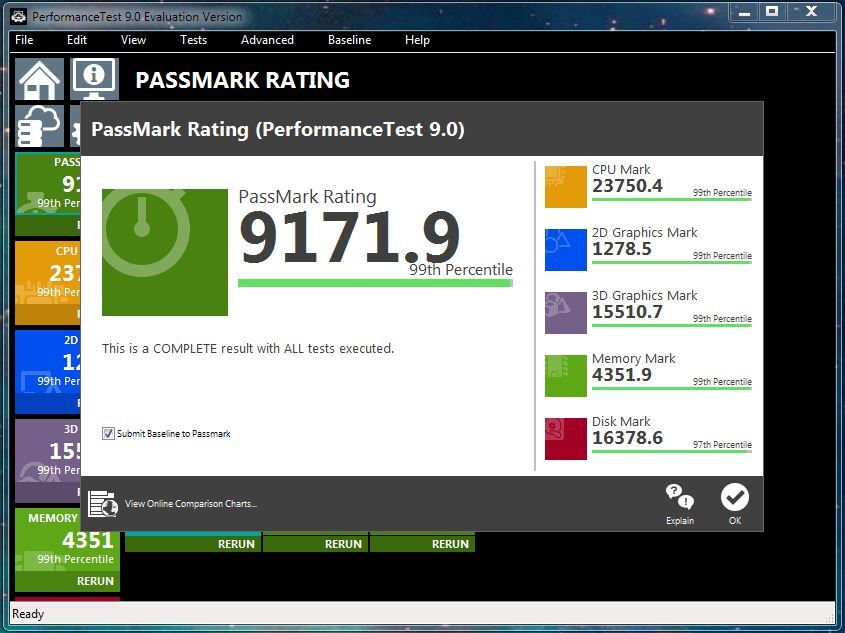Open the View menu
Image resolution: width=845 pixels, height=633 pixels.
(133, 40)
